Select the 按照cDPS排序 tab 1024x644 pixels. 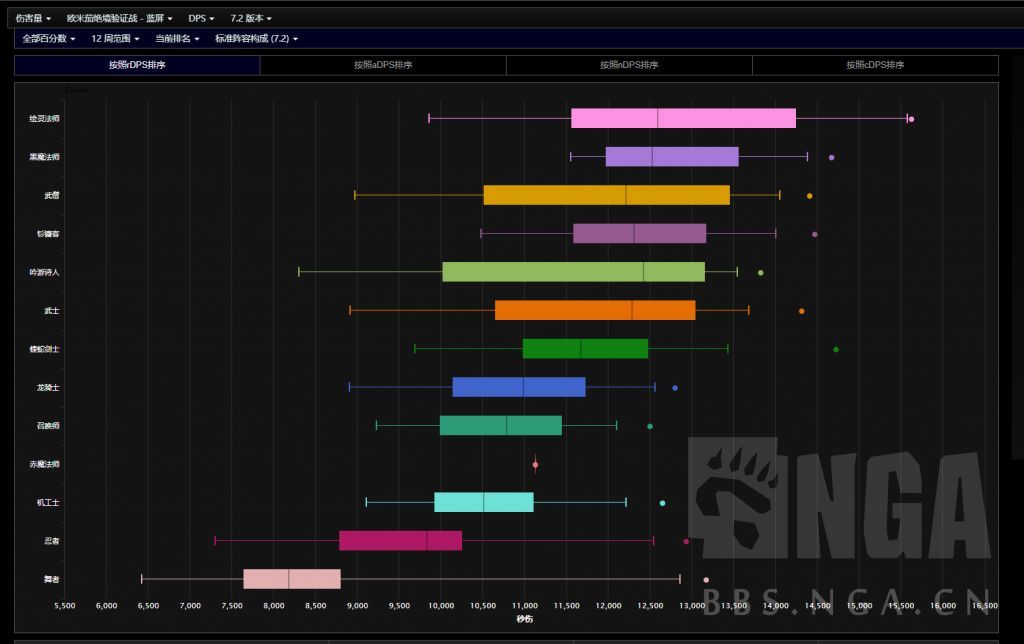pyautogui.click(x=875, y=65)
